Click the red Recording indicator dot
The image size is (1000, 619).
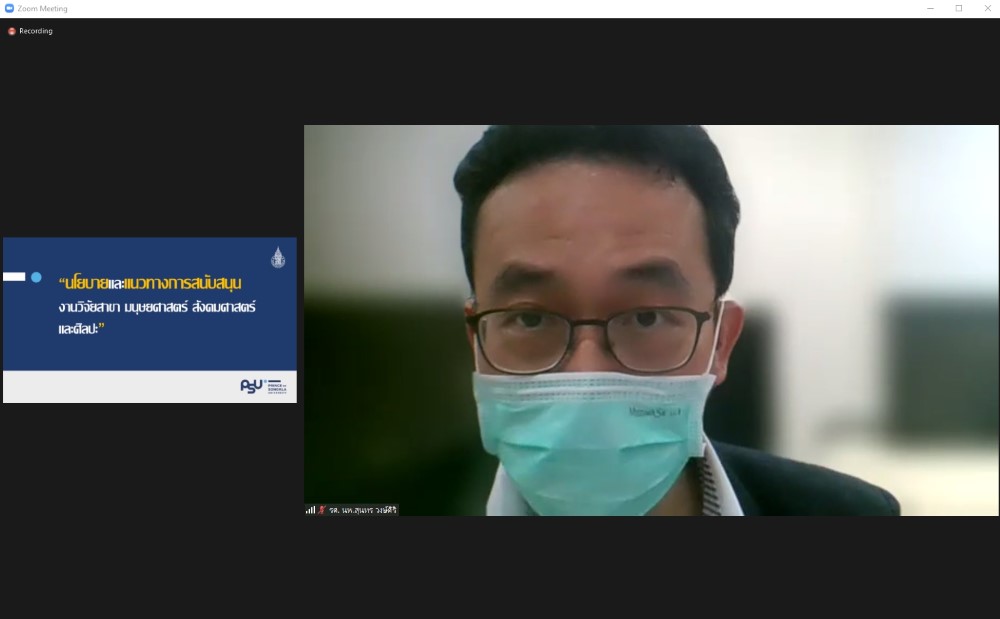click(x=12, y=31)
